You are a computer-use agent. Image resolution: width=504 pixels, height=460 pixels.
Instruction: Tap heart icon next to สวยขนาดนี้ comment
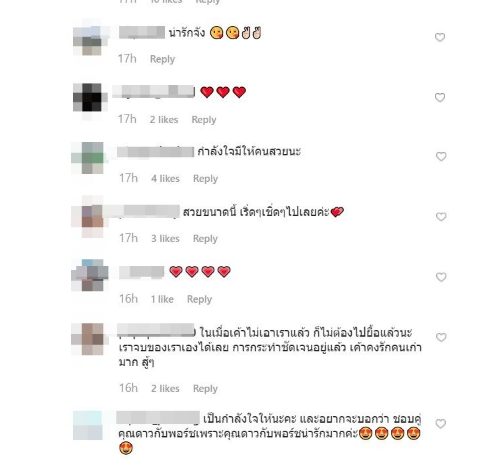pos(441,217)
